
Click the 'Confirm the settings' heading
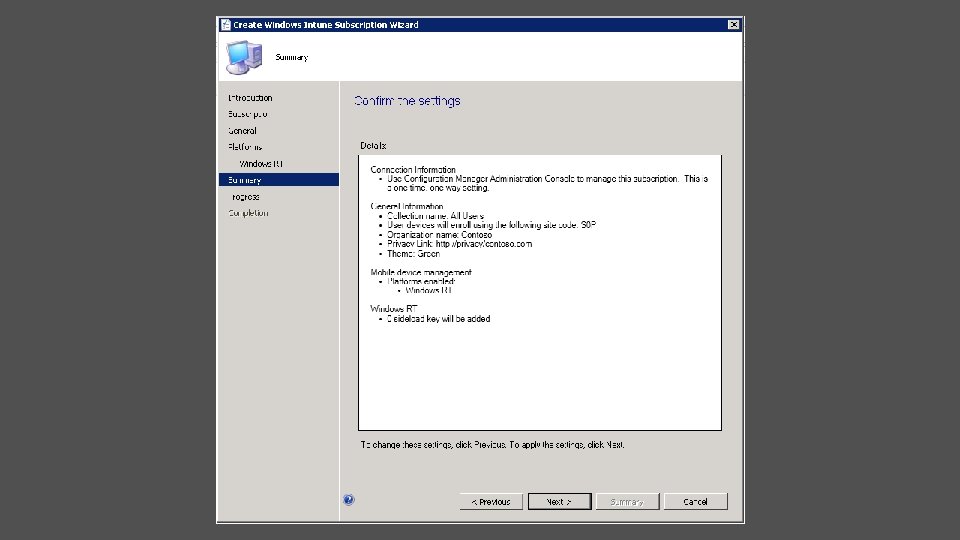(407, 101)
